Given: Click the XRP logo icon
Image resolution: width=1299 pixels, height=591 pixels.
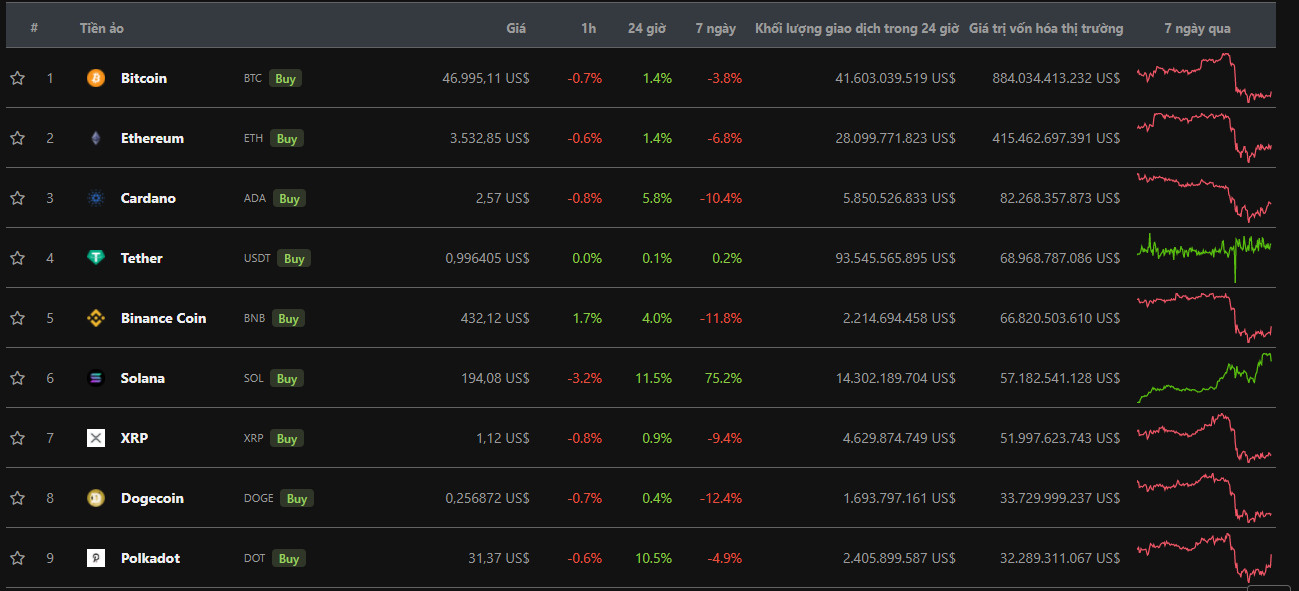Looking at the screenshot, I should point(96,438).
